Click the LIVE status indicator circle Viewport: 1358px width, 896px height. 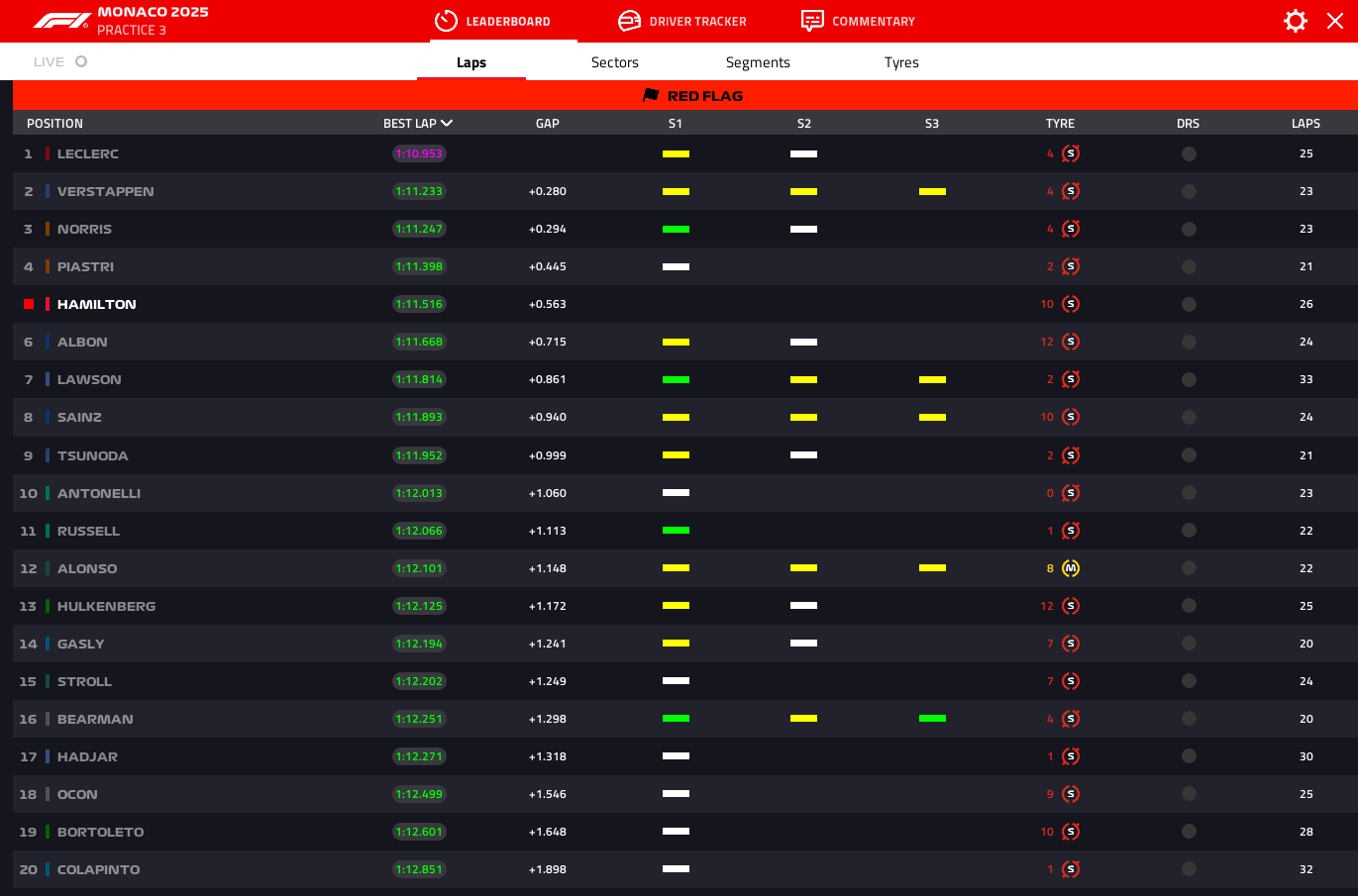81,61
